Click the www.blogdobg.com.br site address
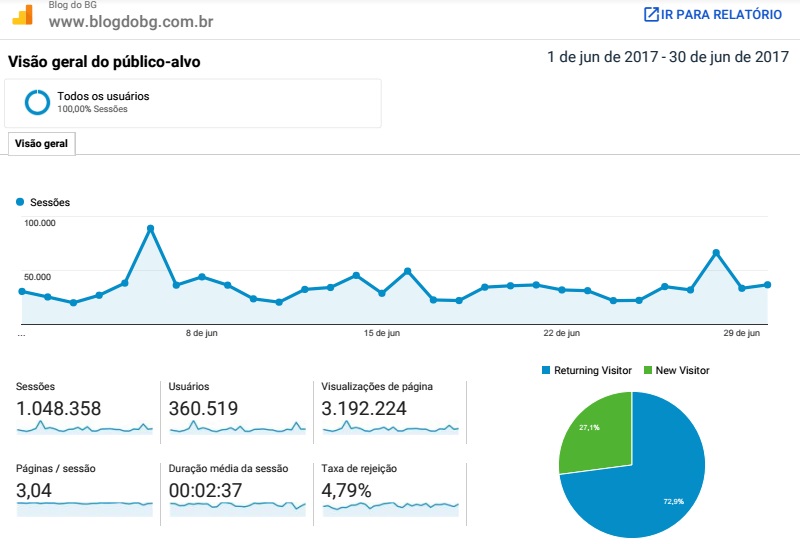The width and height of the screenshot is (800, 544). [x=131, y=21]
